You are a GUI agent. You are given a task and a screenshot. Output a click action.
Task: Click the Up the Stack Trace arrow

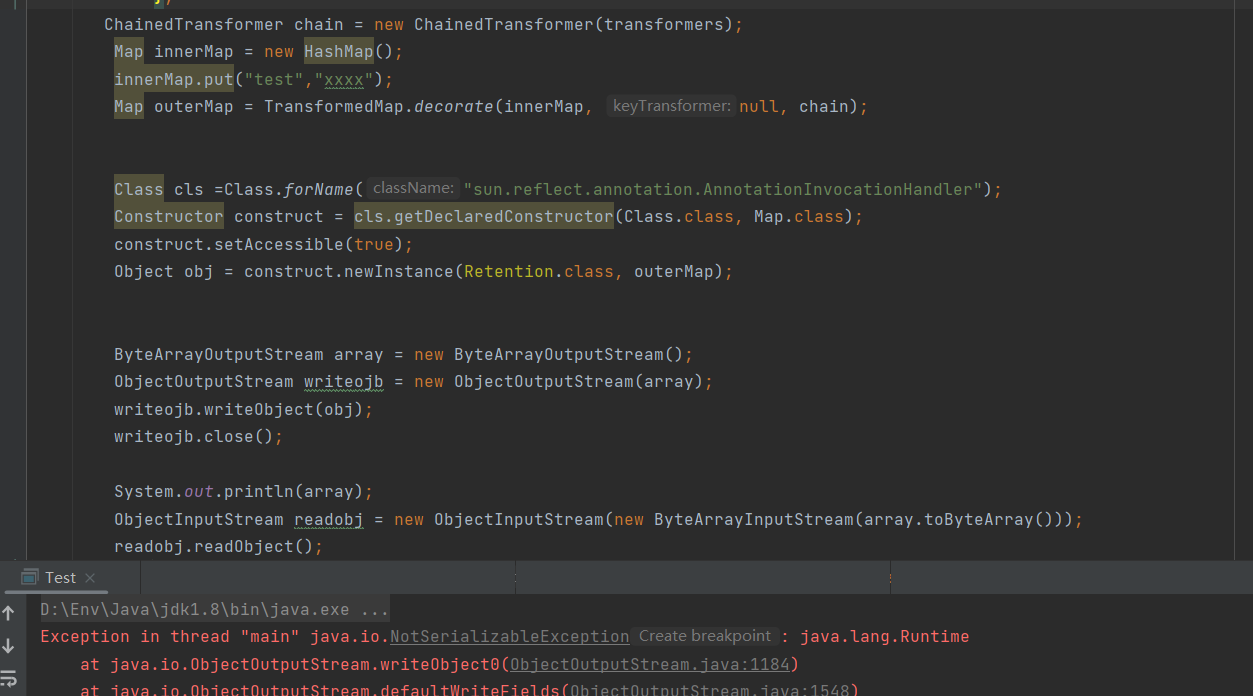(9, 613)
